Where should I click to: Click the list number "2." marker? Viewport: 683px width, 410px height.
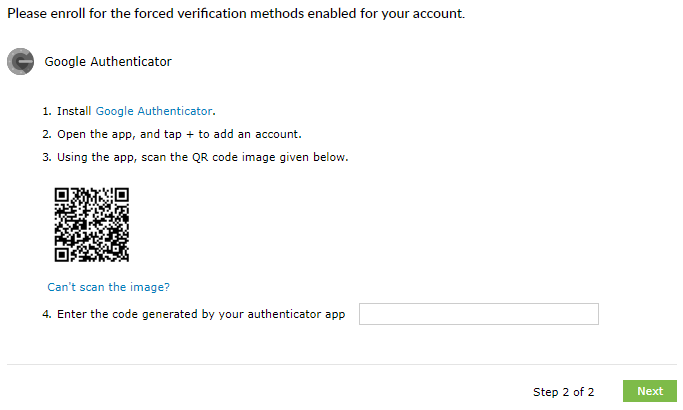click(46, 134)
